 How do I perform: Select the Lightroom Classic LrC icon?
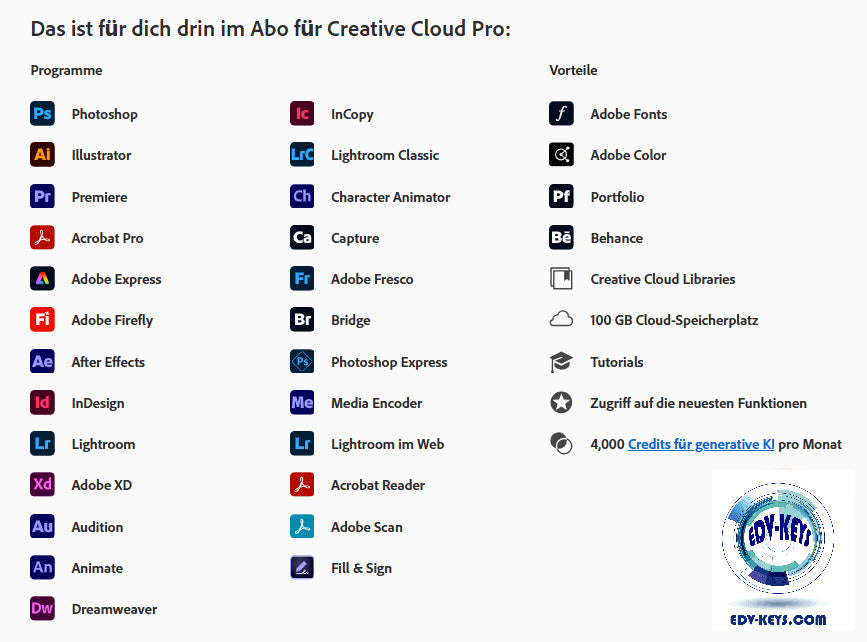302,155
